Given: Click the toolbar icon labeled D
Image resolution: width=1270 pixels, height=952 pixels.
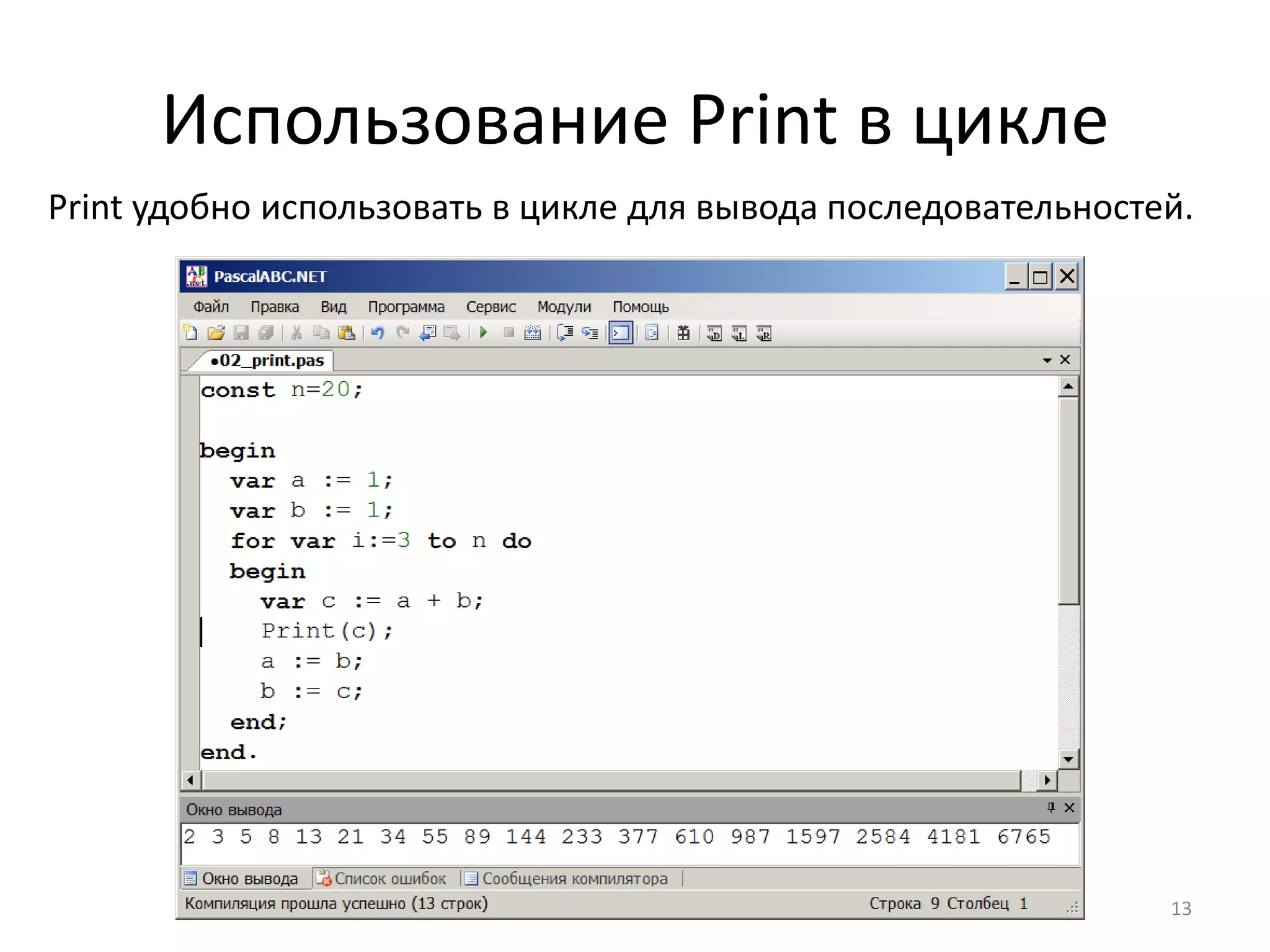Looking at the screenshot, I should pyautogui.click(x=714, y=333).
